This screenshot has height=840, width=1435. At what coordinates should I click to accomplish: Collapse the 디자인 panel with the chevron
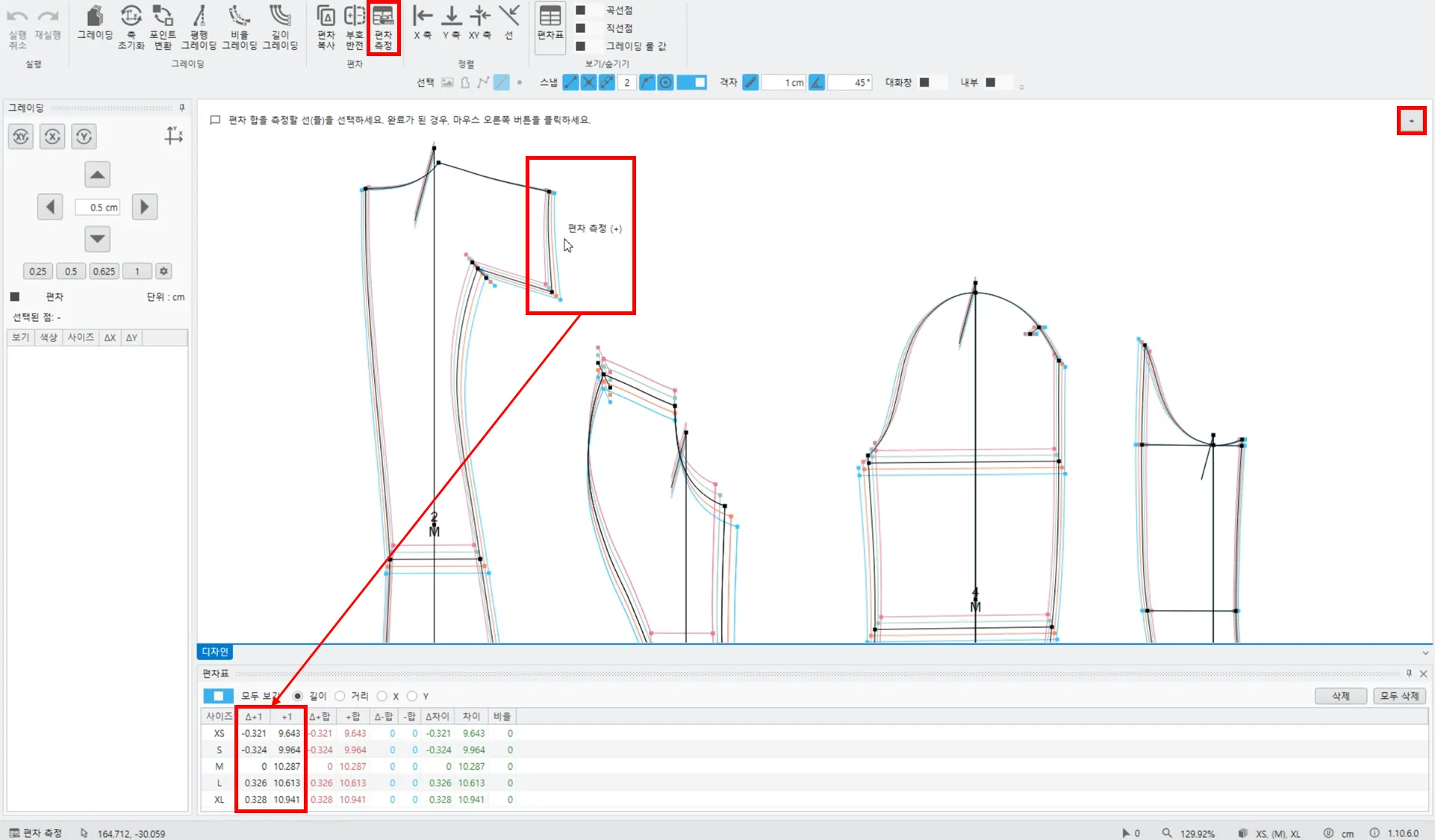pos(1425,653)
